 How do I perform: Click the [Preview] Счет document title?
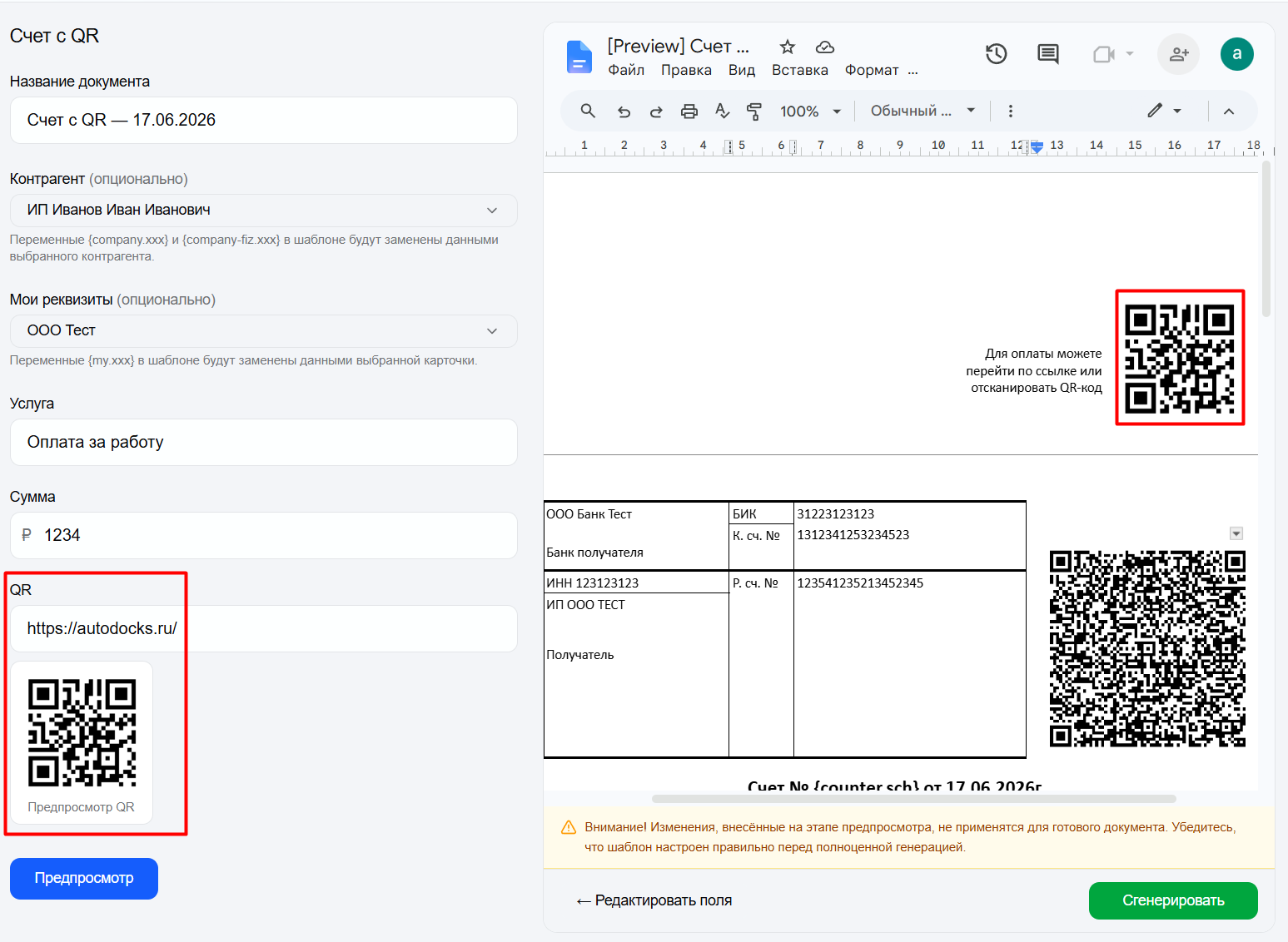click(678, 47)
